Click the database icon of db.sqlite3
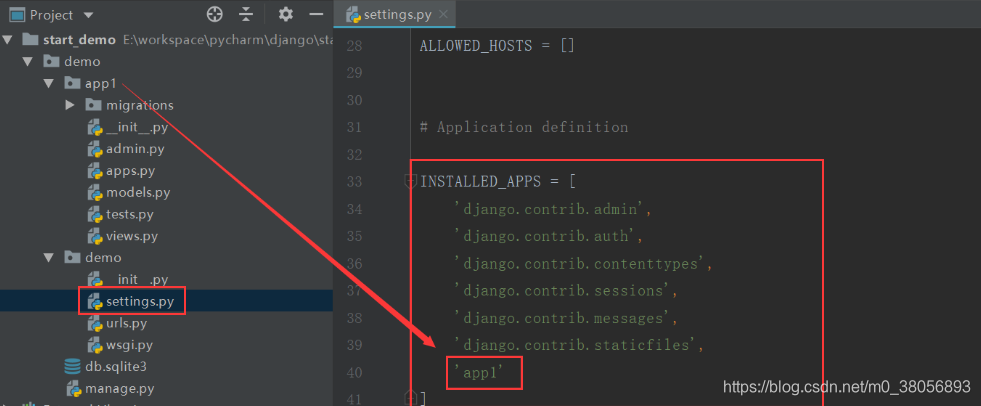981x406 pixels. [73, 367]
